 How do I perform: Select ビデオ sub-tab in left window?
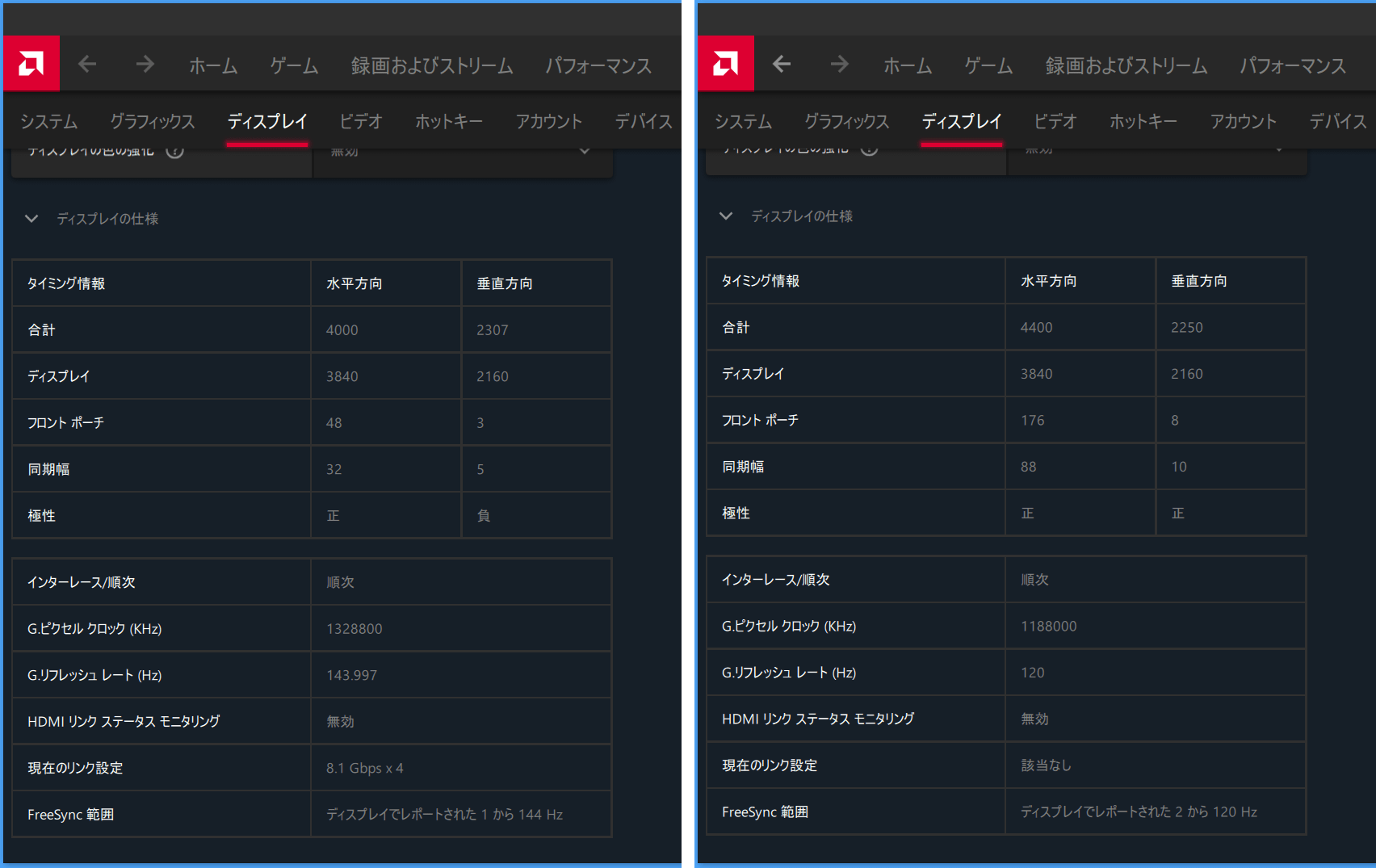click(361, 121)
